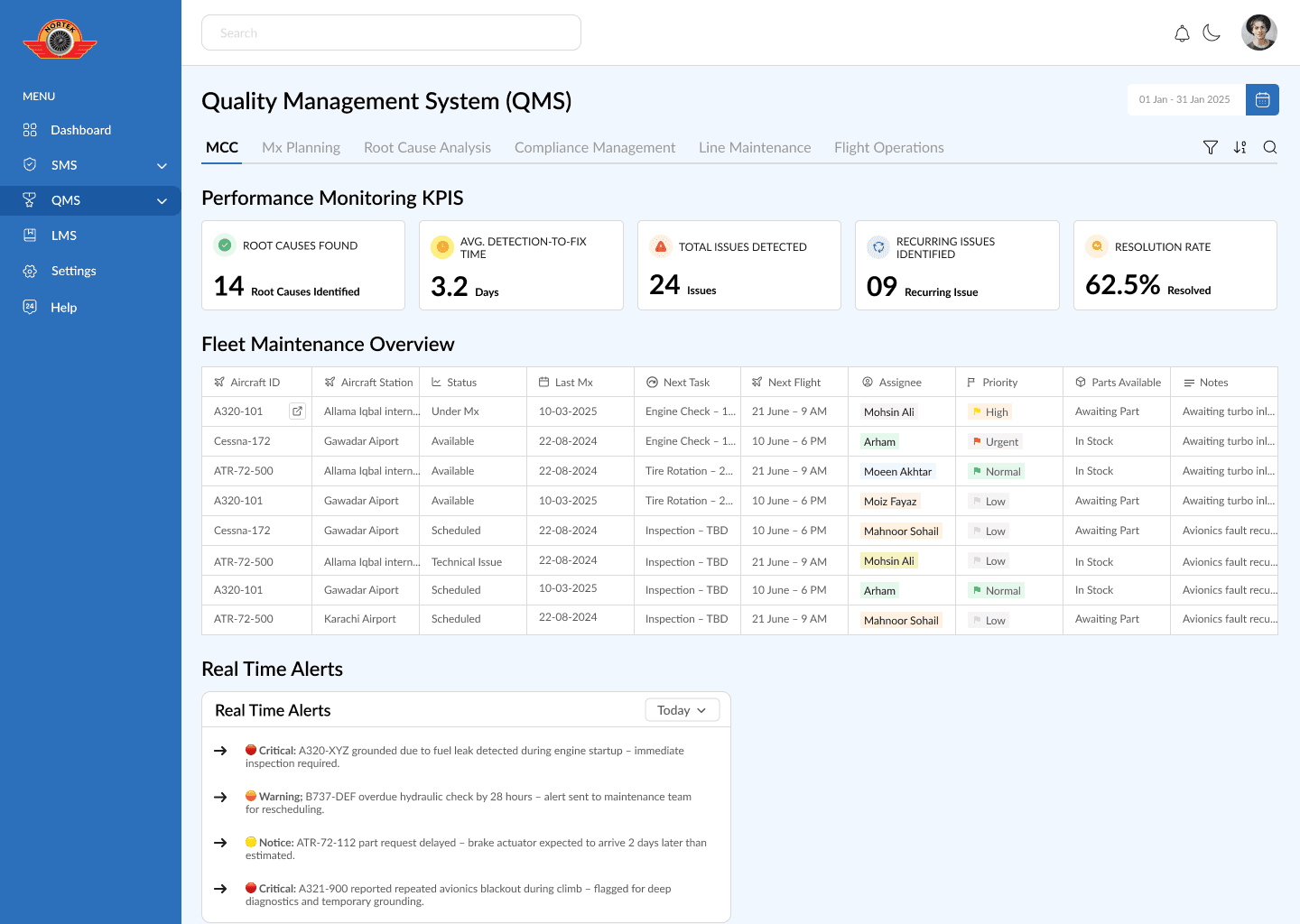This screenshot has width=1300, height=924.
Task: Open external link icon for A320-101
Action: tap(297, 411)
